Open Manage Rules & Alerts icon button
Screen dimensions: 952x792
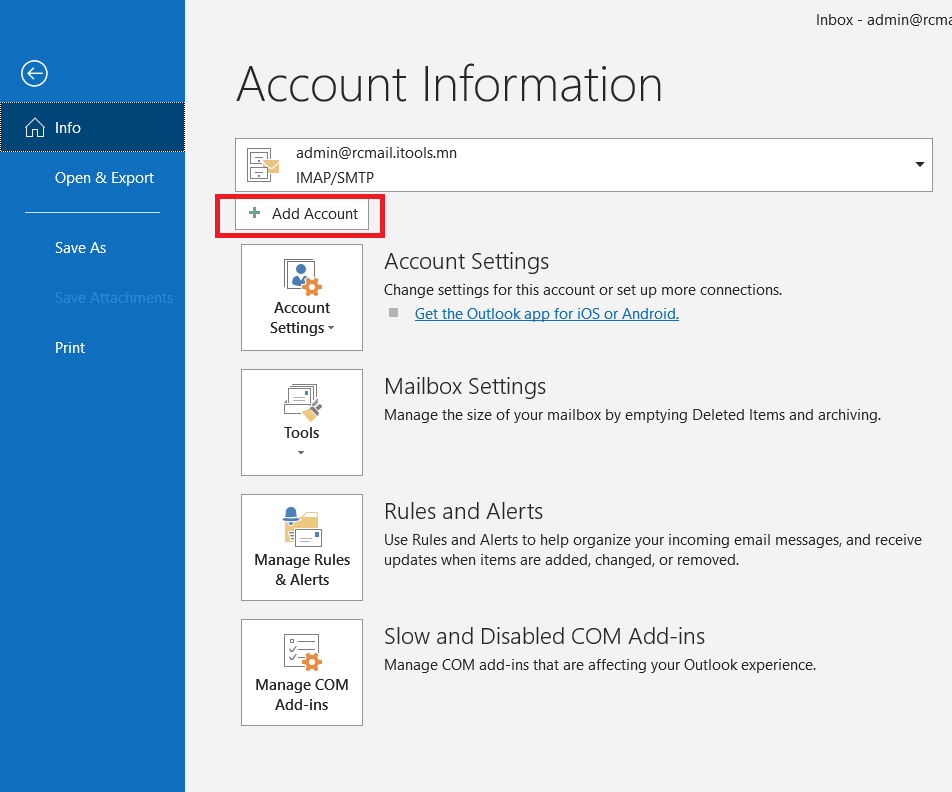click(x=301, y=547)
